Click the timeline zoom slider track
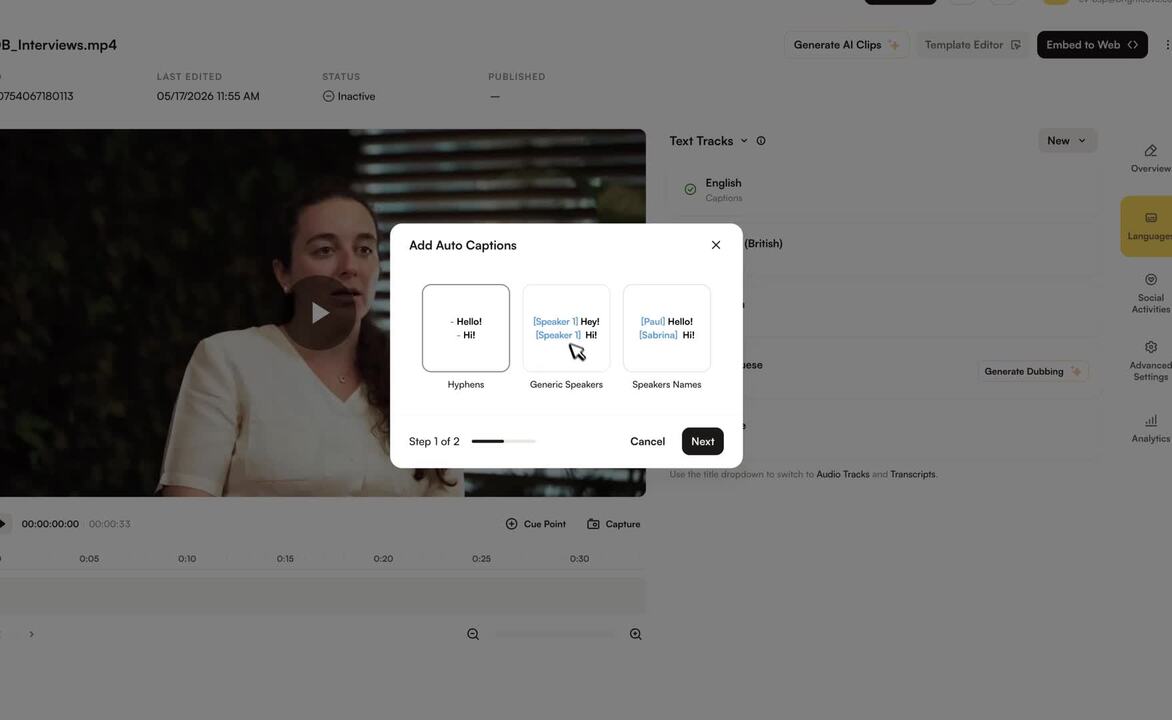The width and height of the screenshot is (1172, 720). pyautogui.click(x=555, y=634)
